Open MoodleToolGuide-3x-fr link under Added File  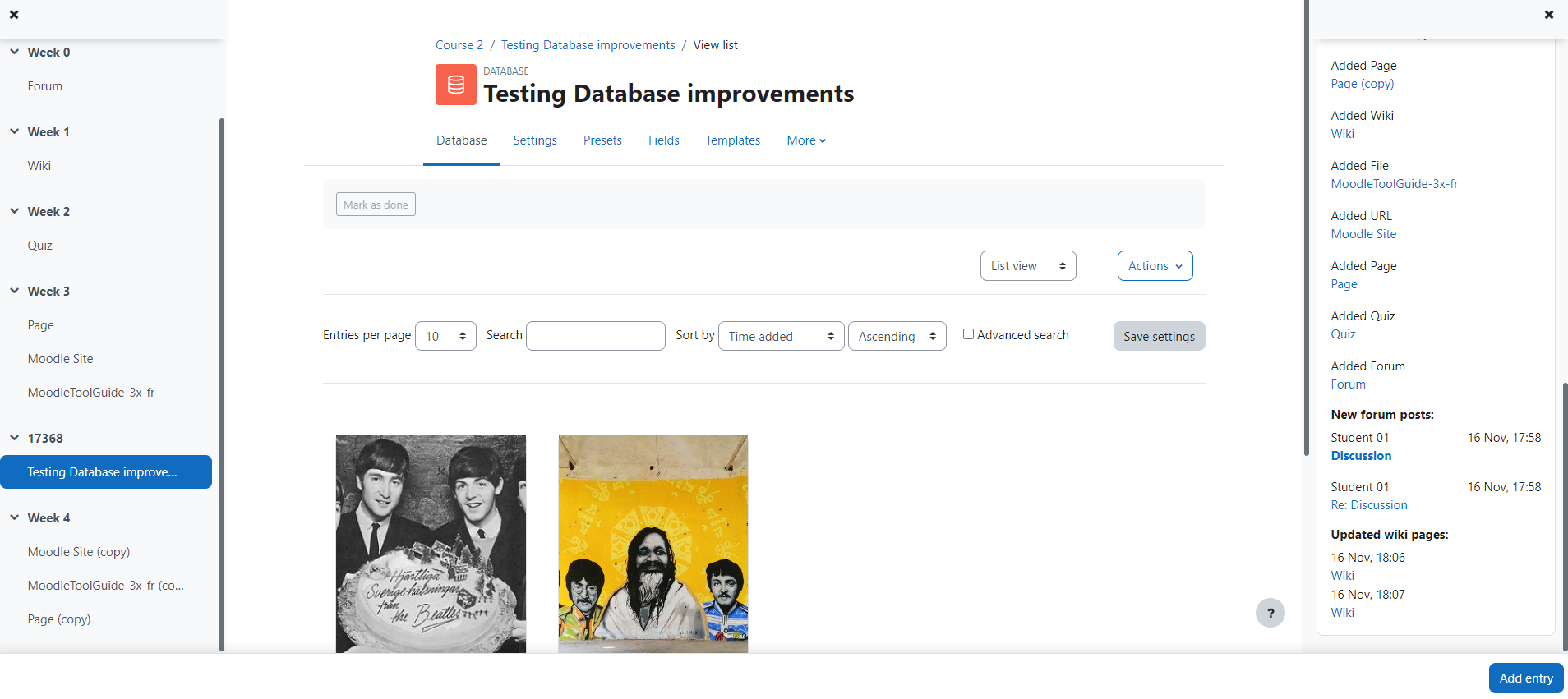pyautogui.click(x=1395, y=184)
